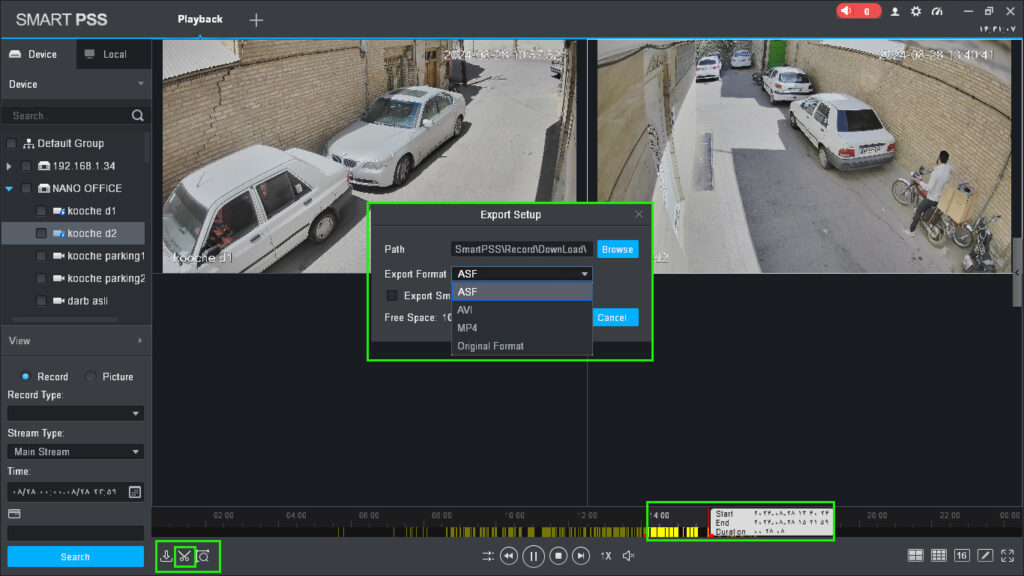Click the download recording icon
The image size is (1024, 576).
(x=166, y=556)
